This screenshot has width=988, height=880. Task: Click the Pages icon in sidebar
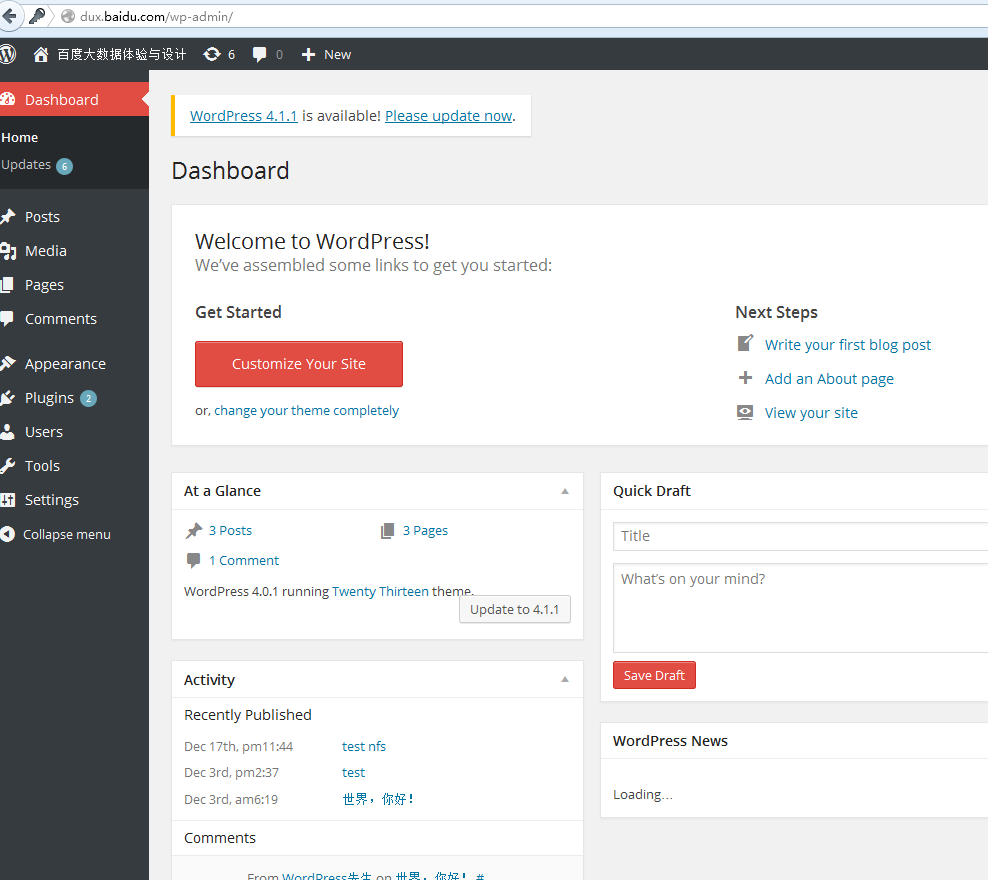pyautogui.click(x=7, y=285)
